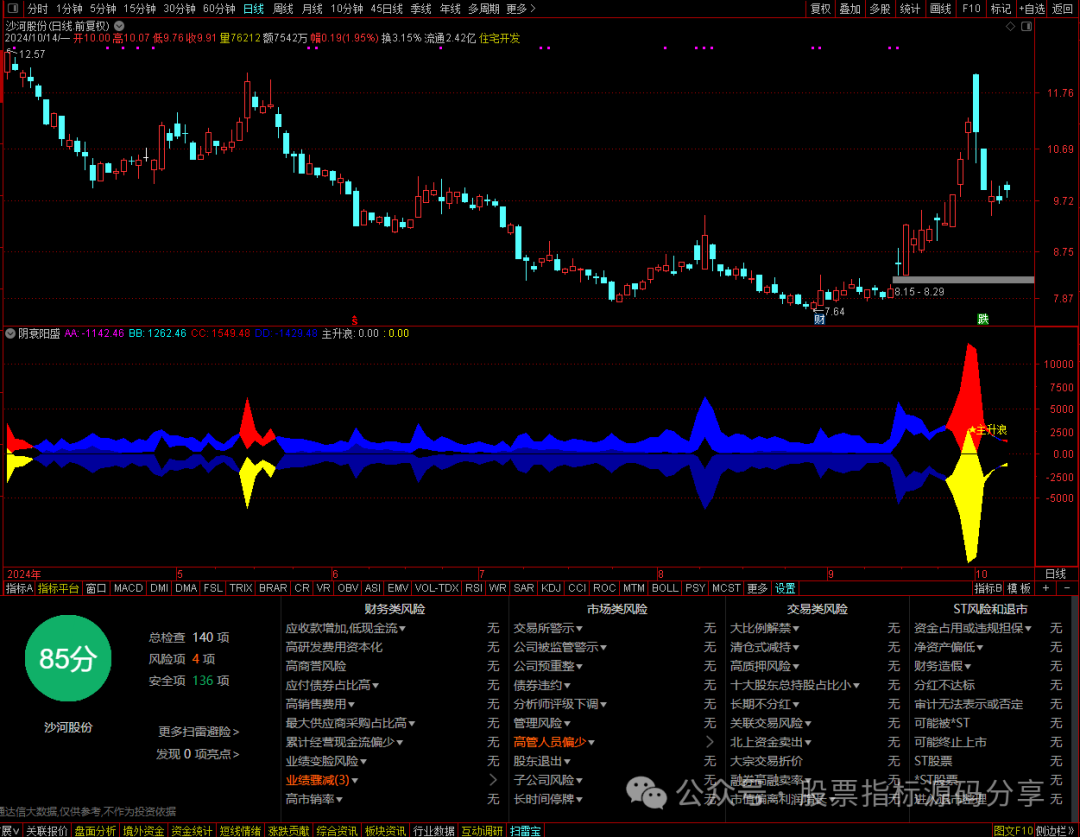Click the diamond icon at chart top right
Image resolution: width=1080 pixels, height=837 pixels.
click(x=1010, y=26)
